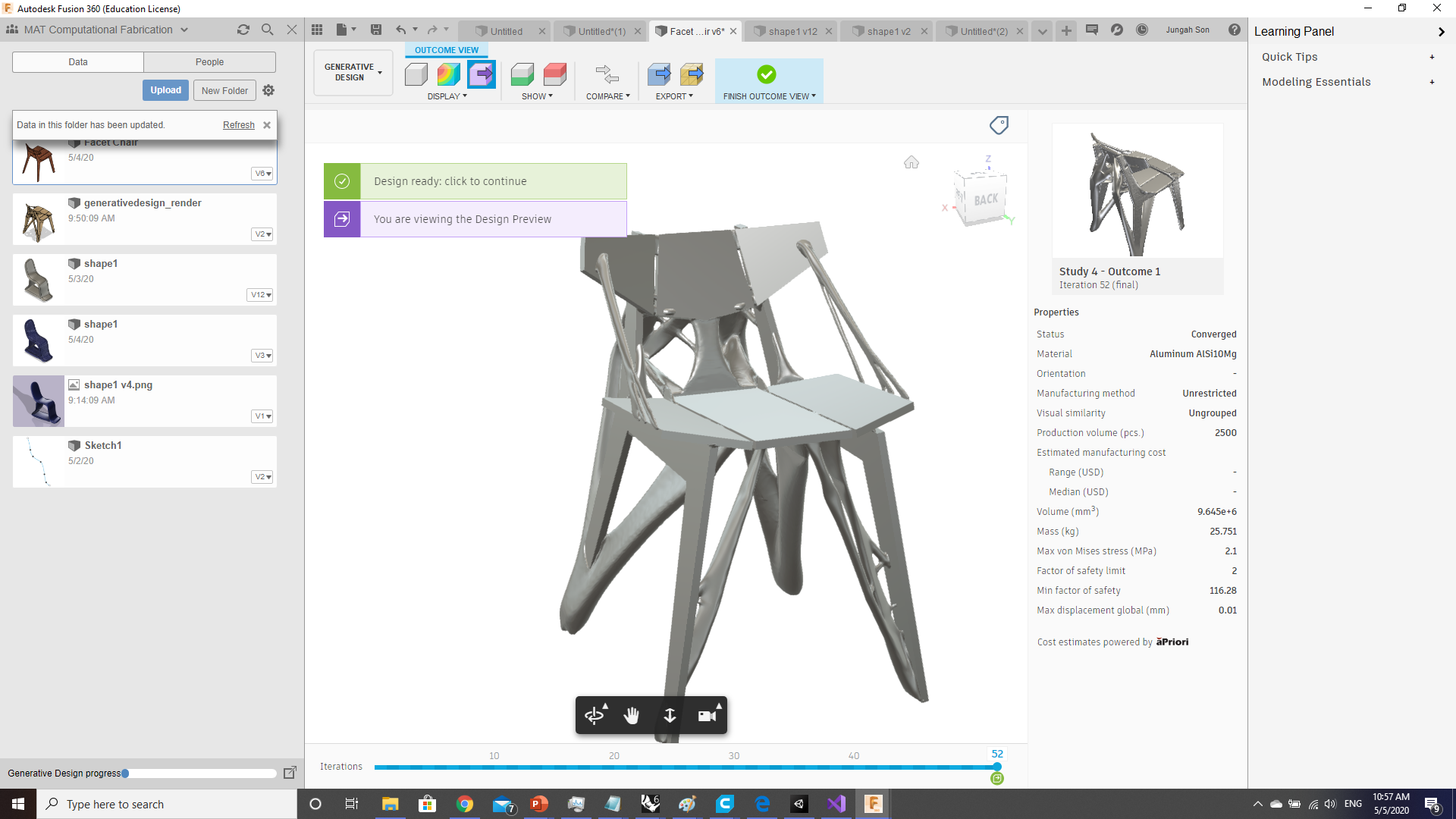
Task: Switch to the People tab
Action: (209, 61)
